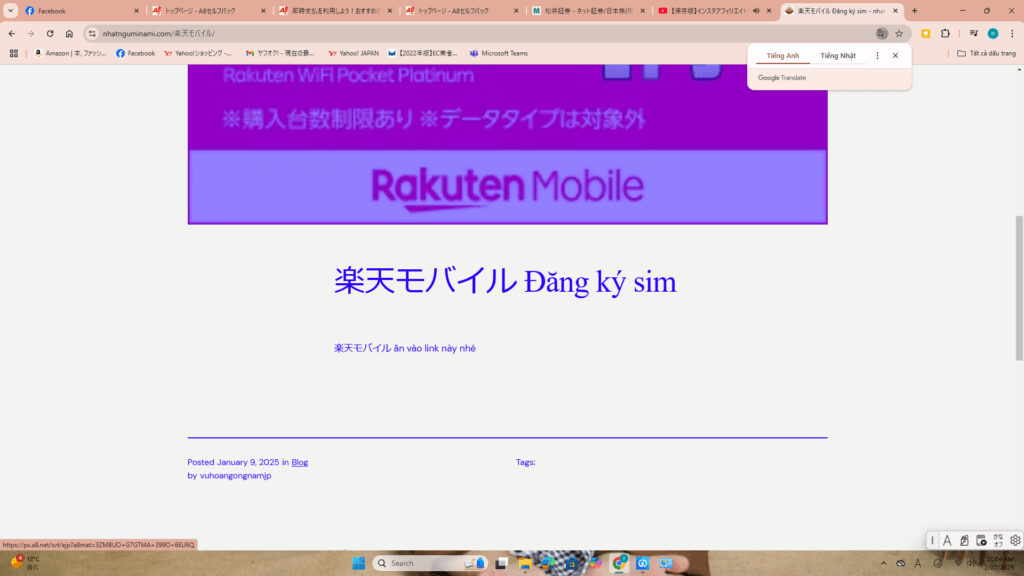This screenshot has width=1024, height=576.
Task: Reload the current page
Action: pyautogui.click(x=50, y=33)
